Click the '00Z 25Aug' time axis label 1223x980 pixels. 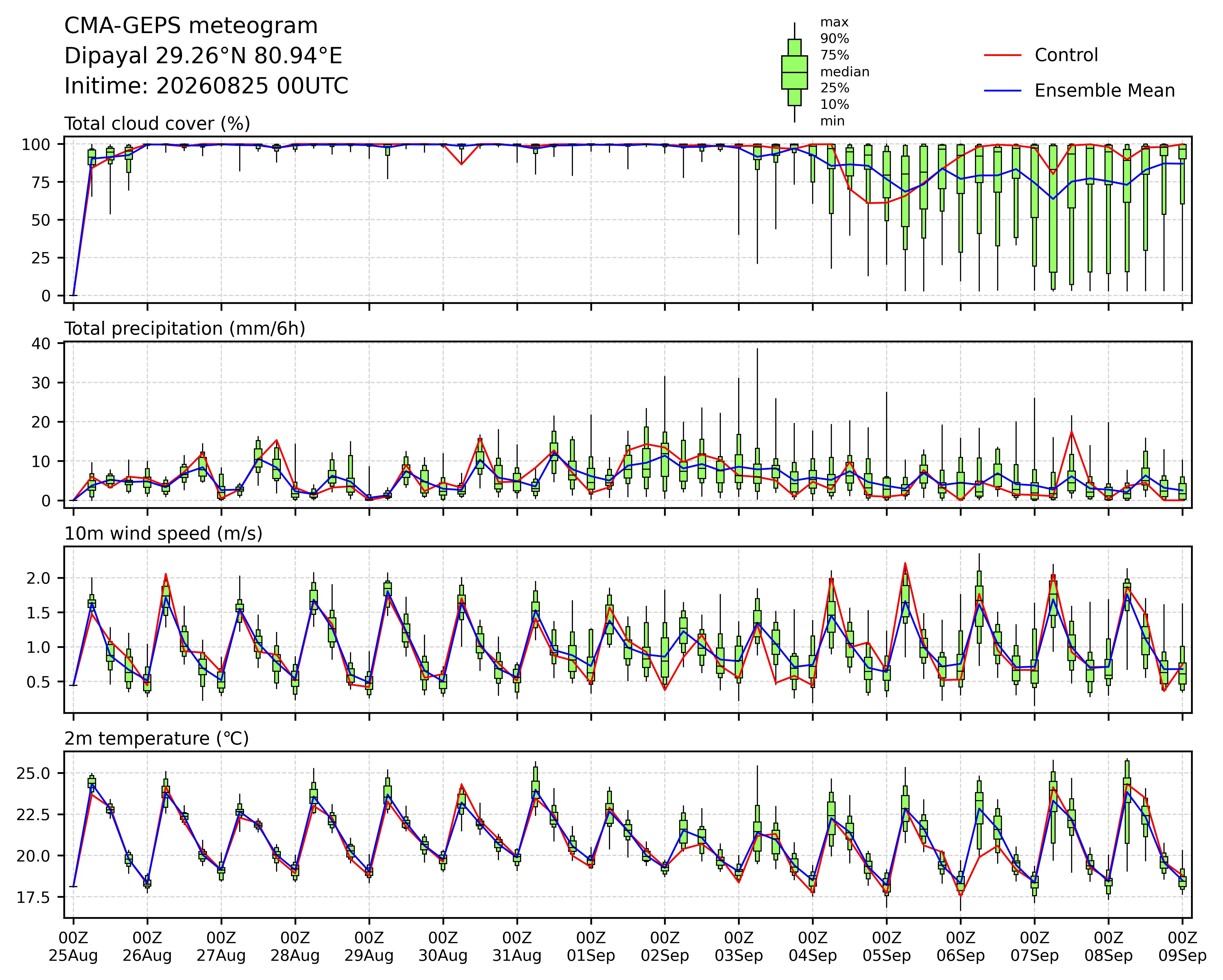point(73,947)
